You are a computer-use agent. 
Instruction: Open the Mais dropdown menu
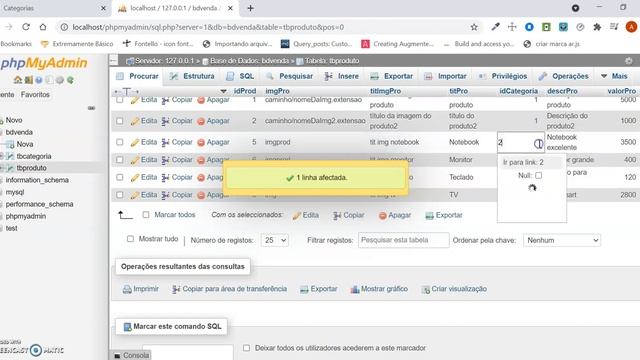pyautogui.click(x=614, y=76)
